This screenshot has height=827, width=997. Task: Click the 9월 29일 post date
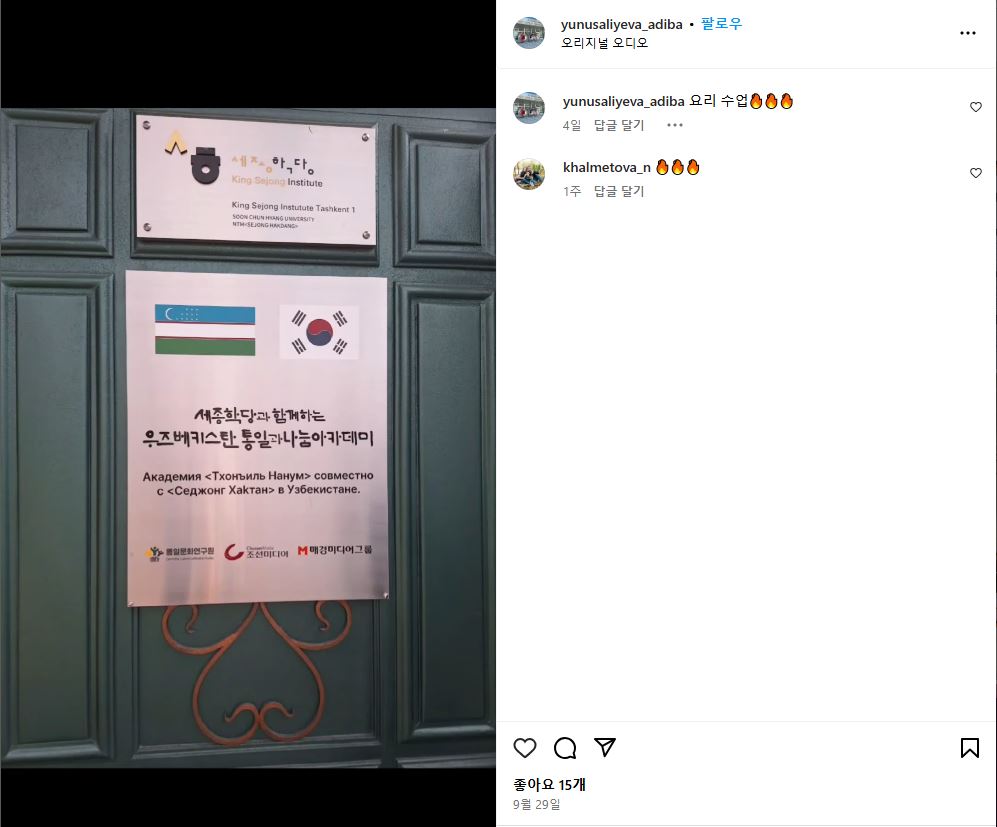(x=537, y=804)
